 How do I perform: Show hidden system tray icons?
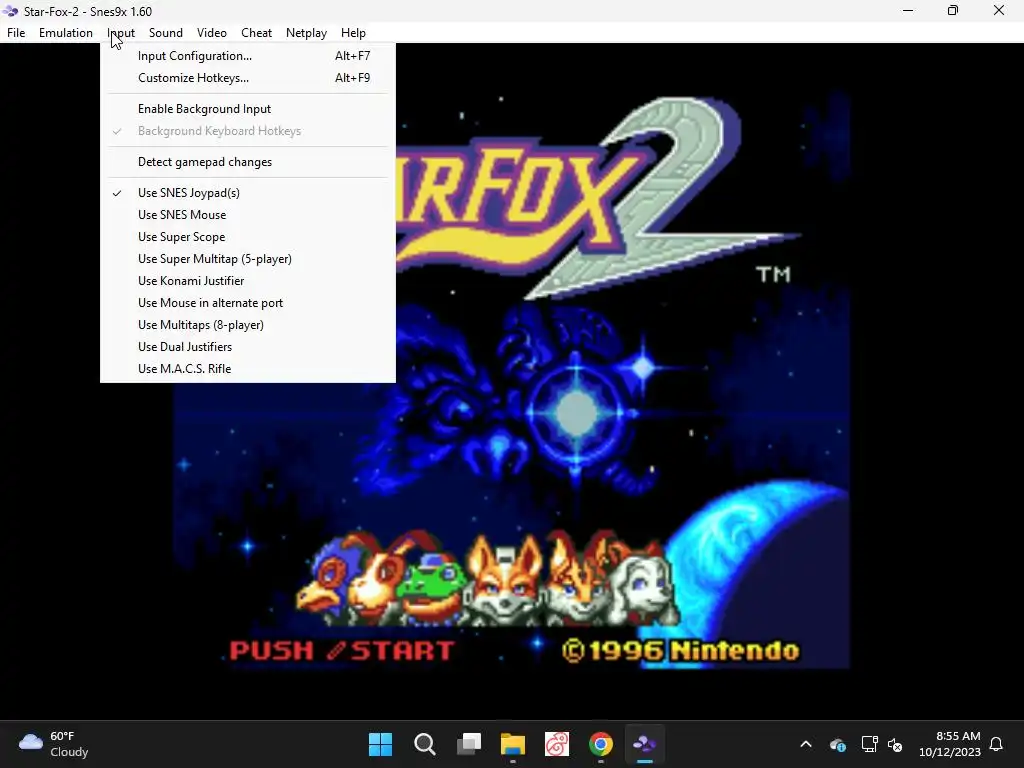pyautogui.click(x=806, y=744)
